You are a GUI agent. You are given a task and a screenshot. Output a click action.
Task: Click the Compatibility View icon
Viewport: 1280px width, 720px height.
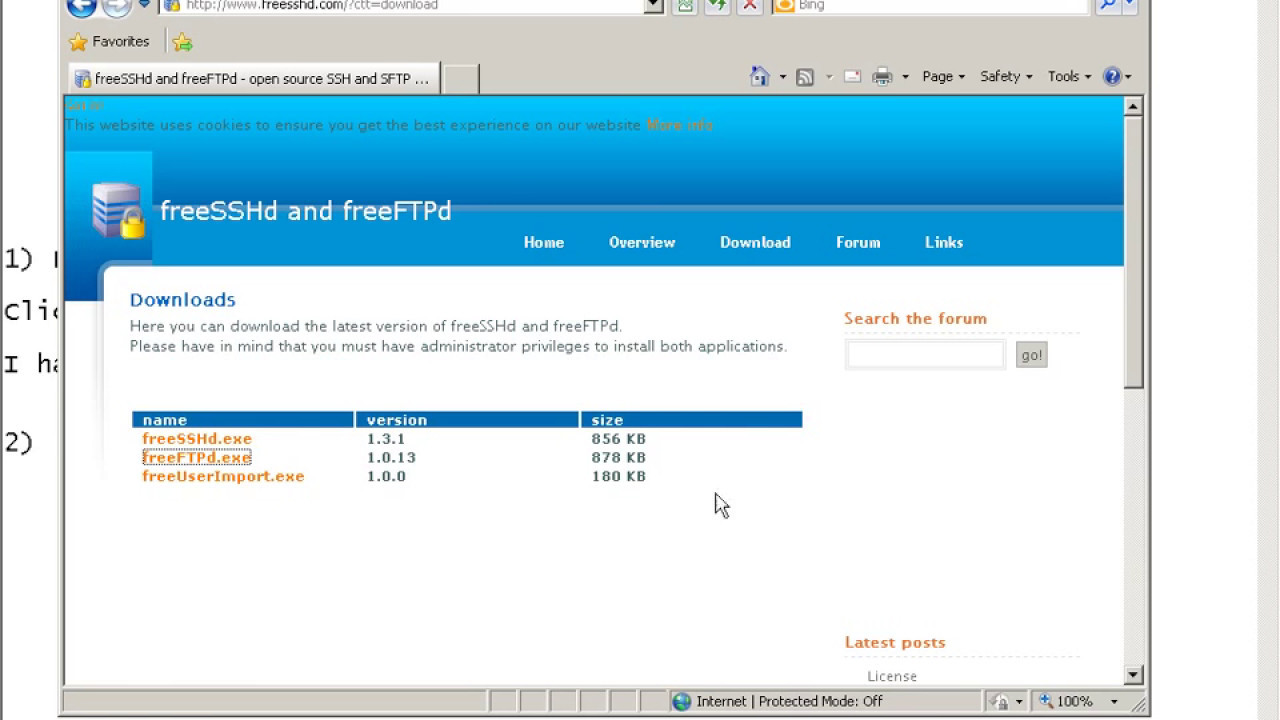coord(684,6)
